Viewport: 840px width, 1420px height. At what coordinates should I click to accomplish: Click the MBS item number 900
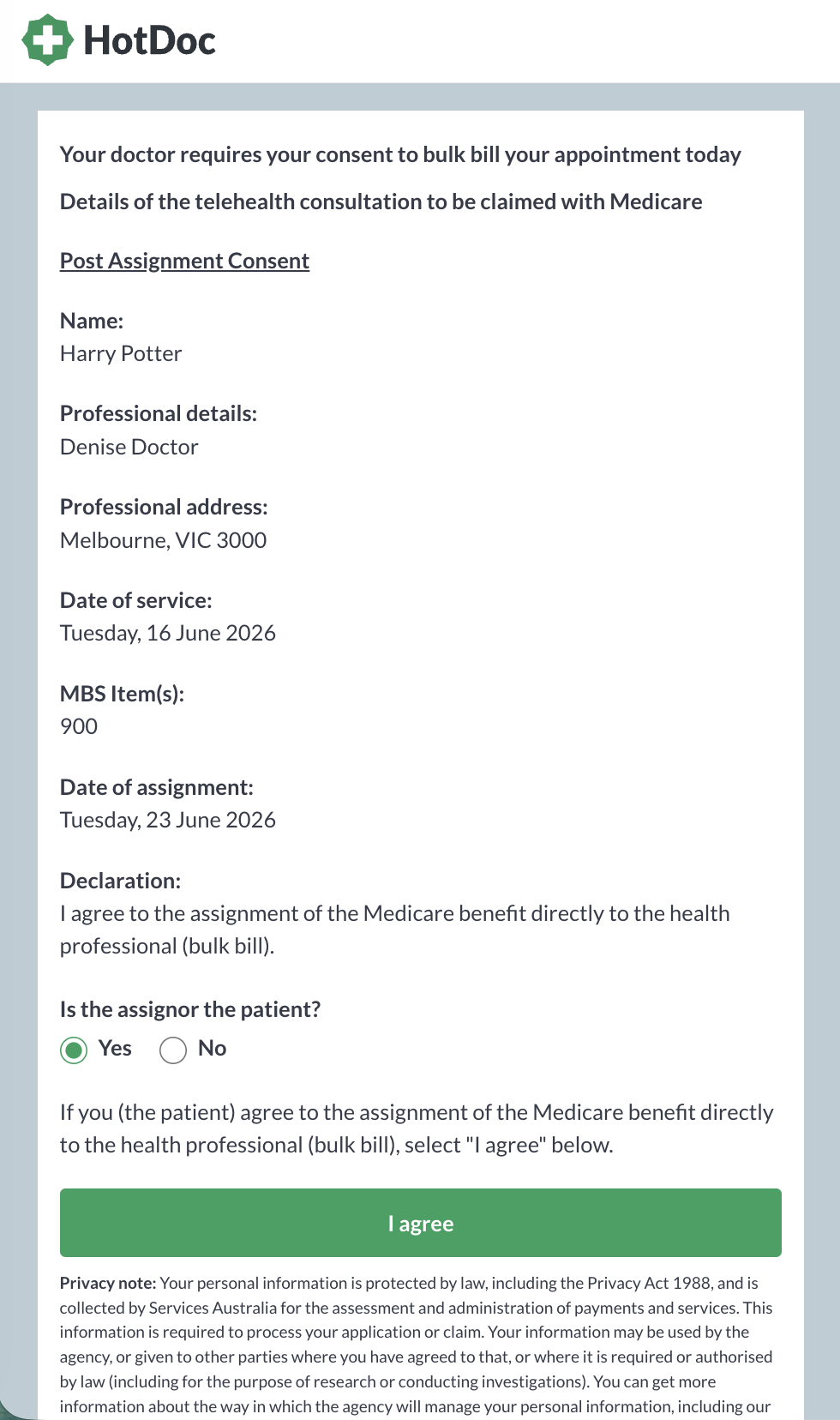pos(79,726)
